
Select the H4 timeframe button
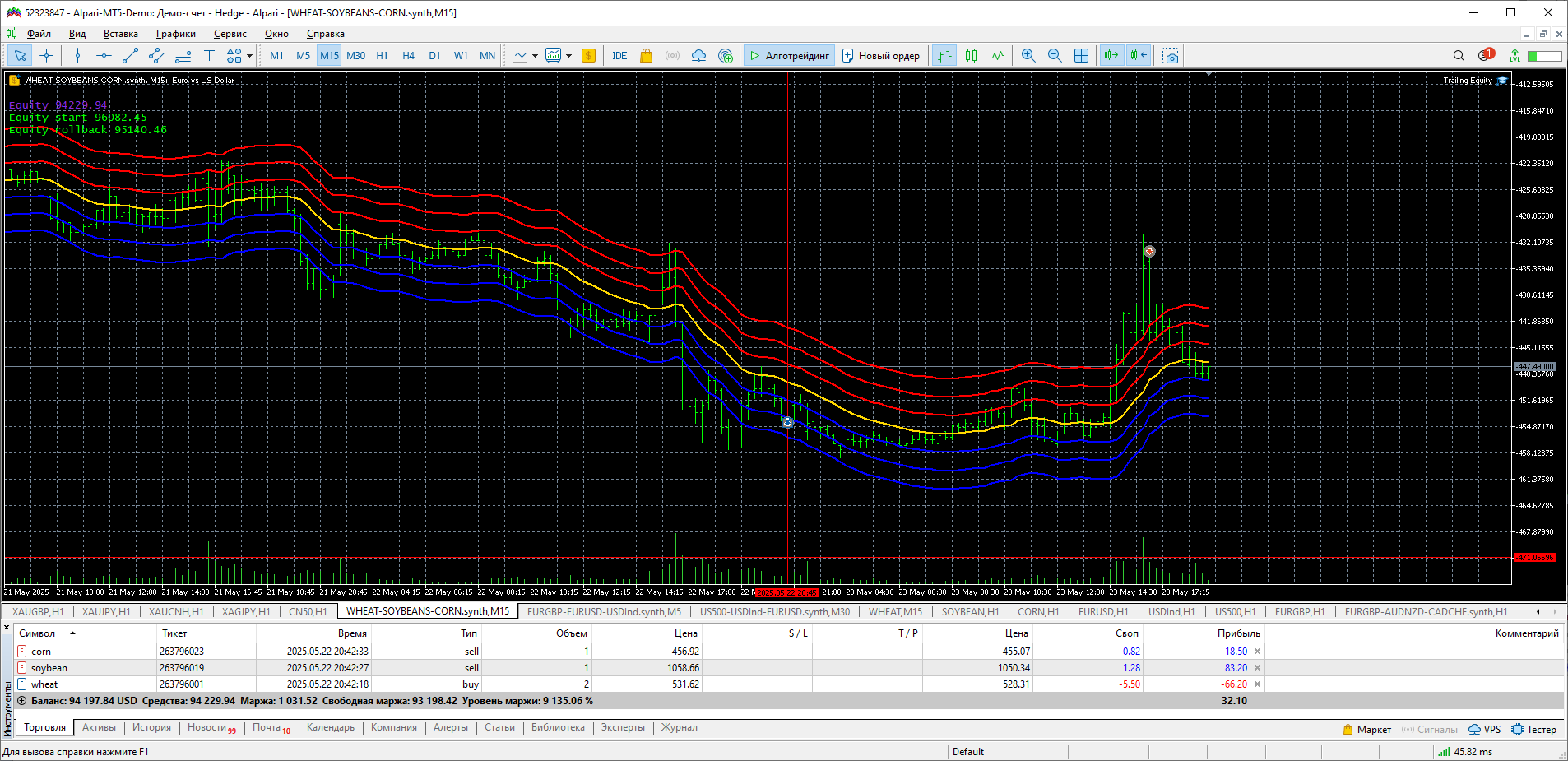(x=408, y=56)
